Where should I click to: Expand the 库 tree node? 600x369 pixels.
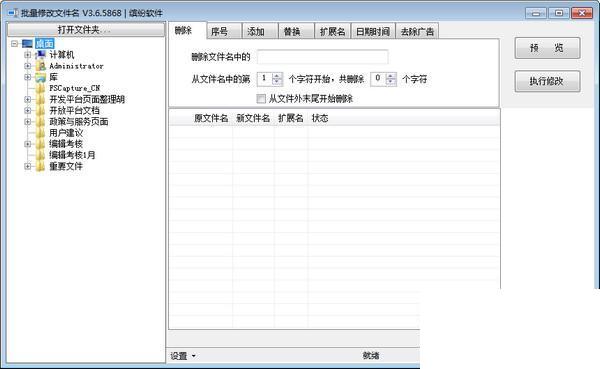click(x=28, y=77)
